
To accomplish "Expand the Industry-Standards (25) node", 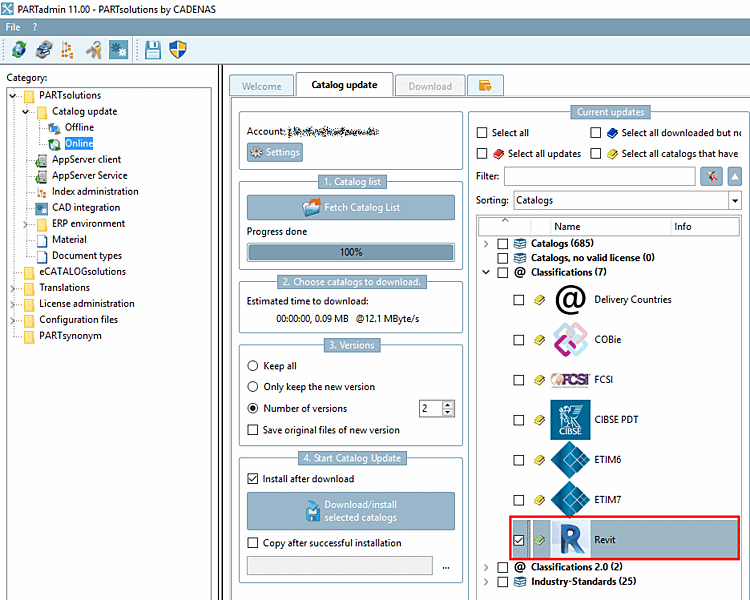I will point(486,582).
